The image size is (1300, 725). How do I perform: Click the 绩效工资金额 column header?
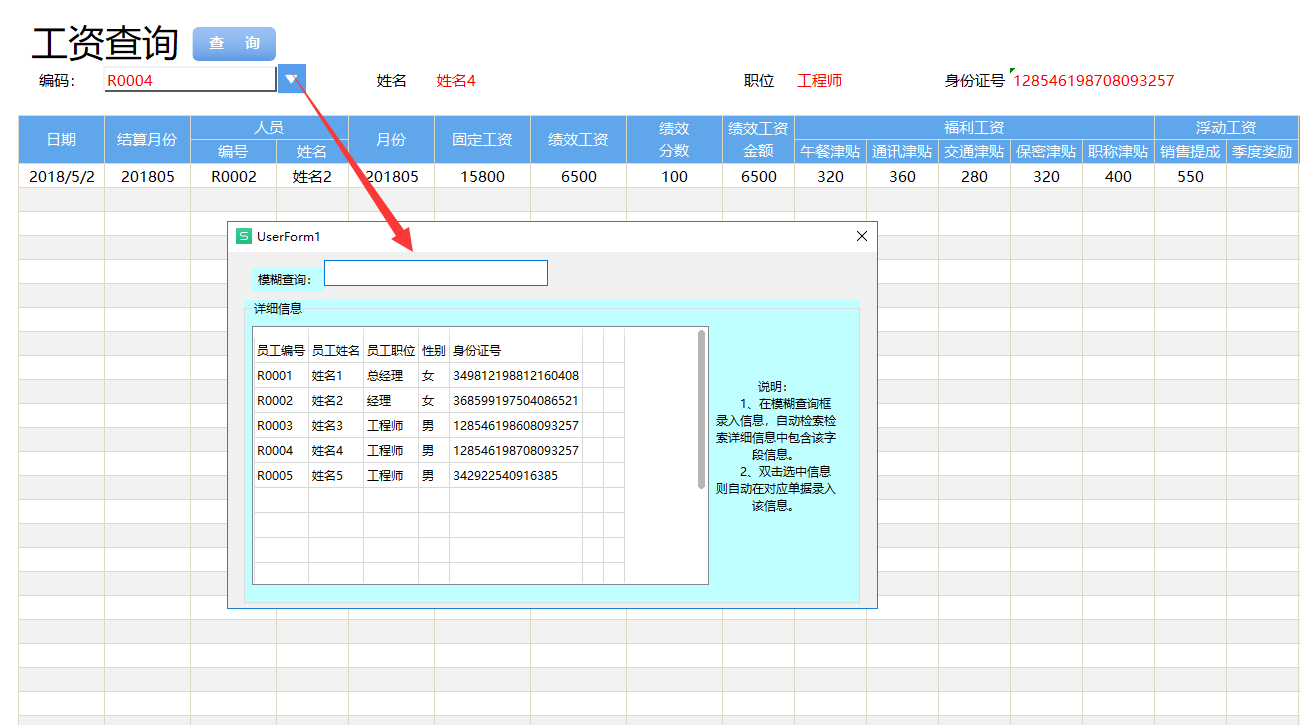click(x=759, y=140)
